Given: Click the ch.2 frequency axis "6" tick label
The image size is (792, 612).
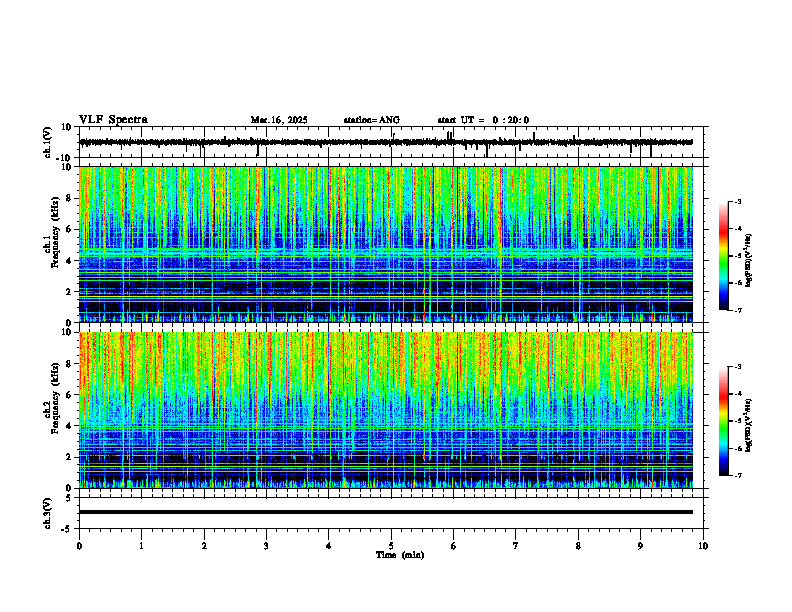Looking at the screenshot, I should tap(70, 395).
